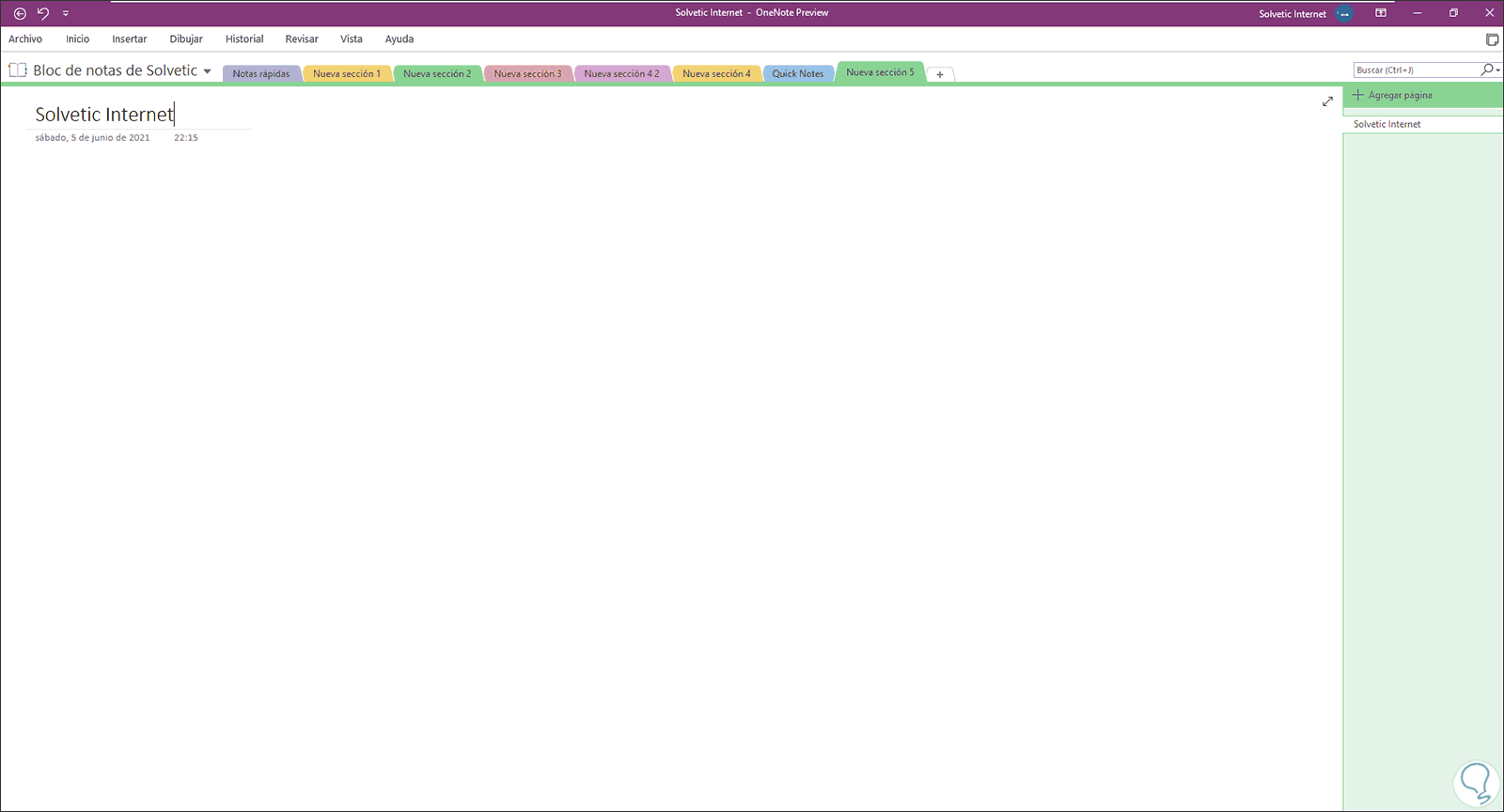Open the Customize Quick Access Toolbar dropdown

(x=66, y=13)
